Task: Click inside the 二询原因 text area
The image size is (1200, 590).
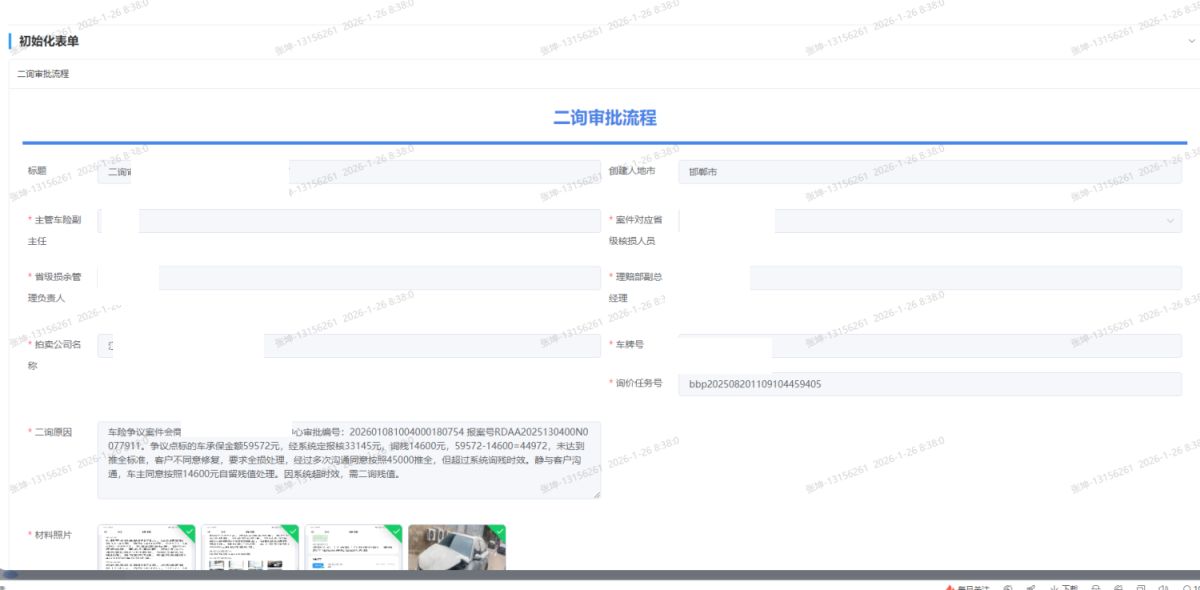Action: 349,459
